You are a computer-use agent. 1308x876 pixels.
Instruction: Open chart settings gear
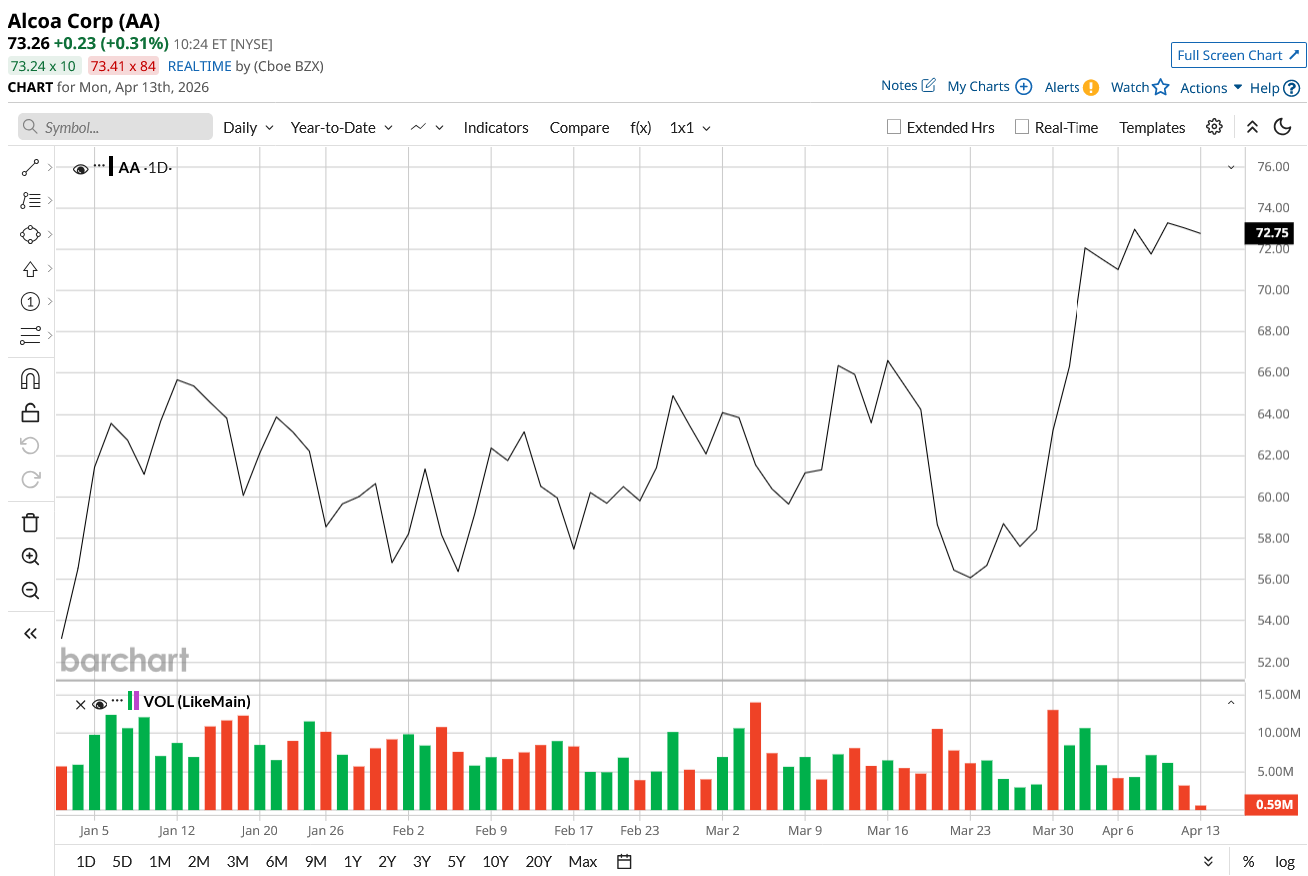point(1214,127)
